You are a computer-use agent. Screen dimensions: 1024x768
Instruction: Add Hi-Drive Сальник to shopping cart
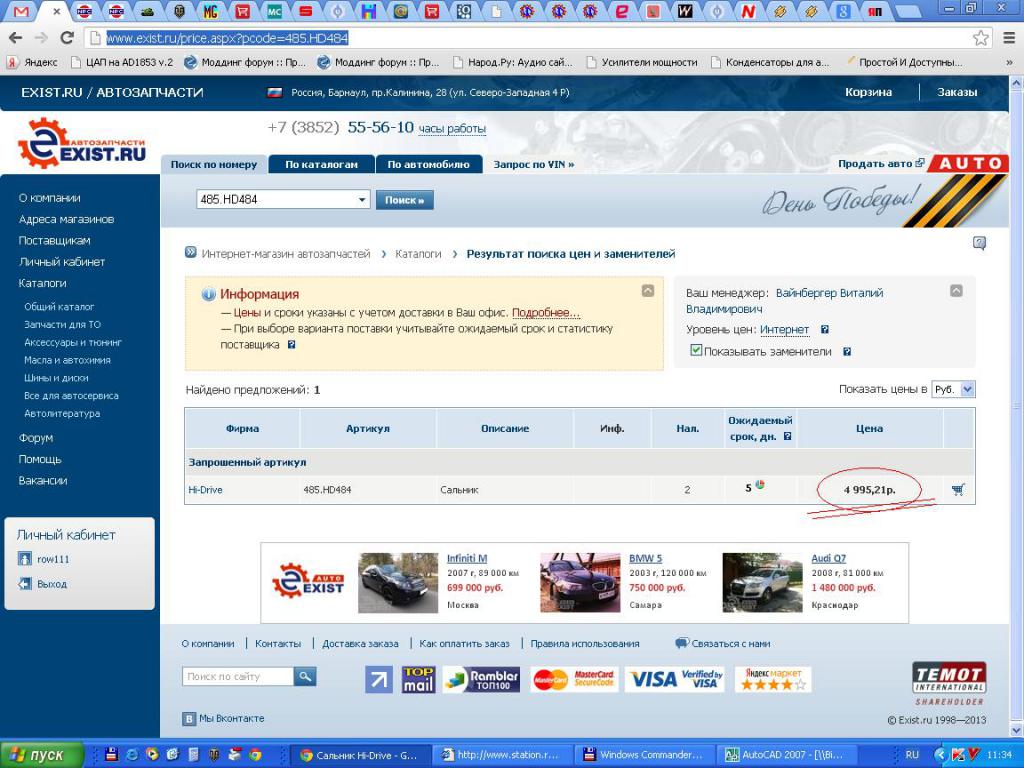(958, 489)
